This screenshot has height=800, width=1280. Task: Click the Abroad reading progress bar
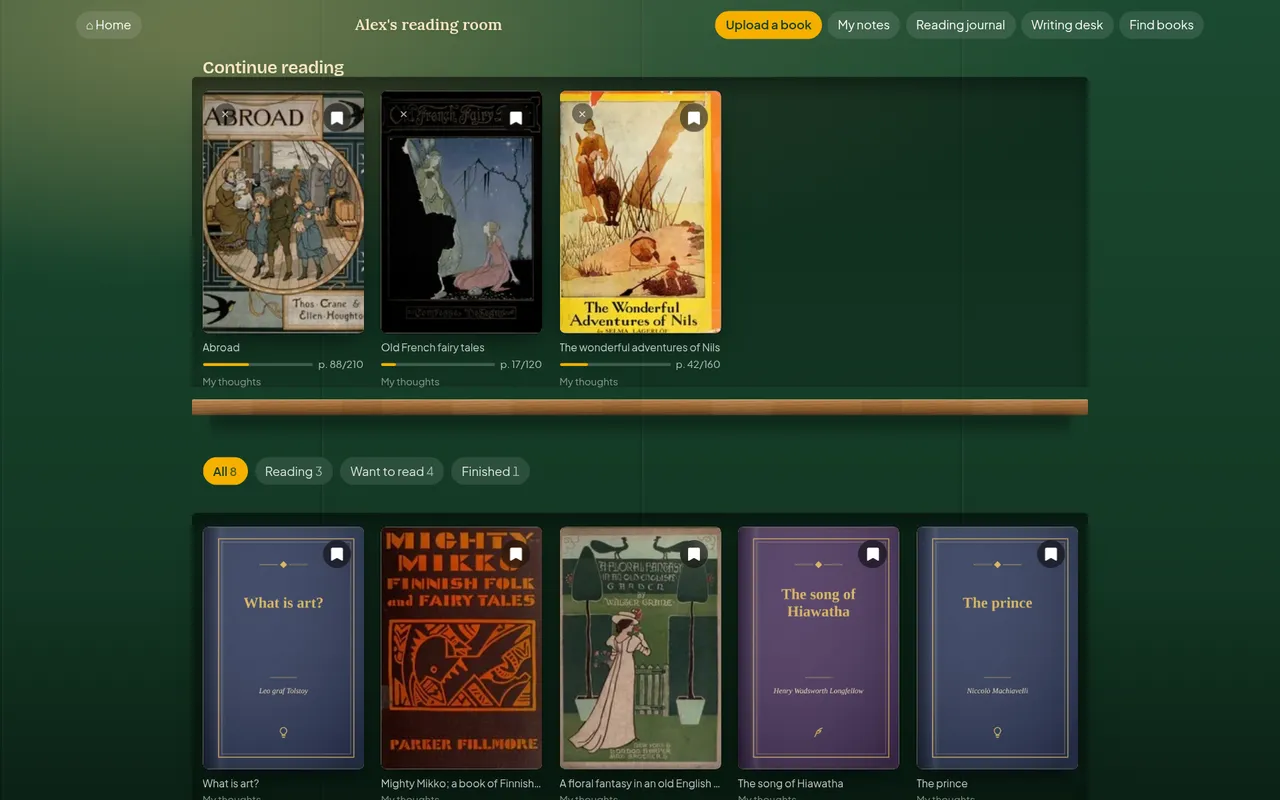click(258, 365)
